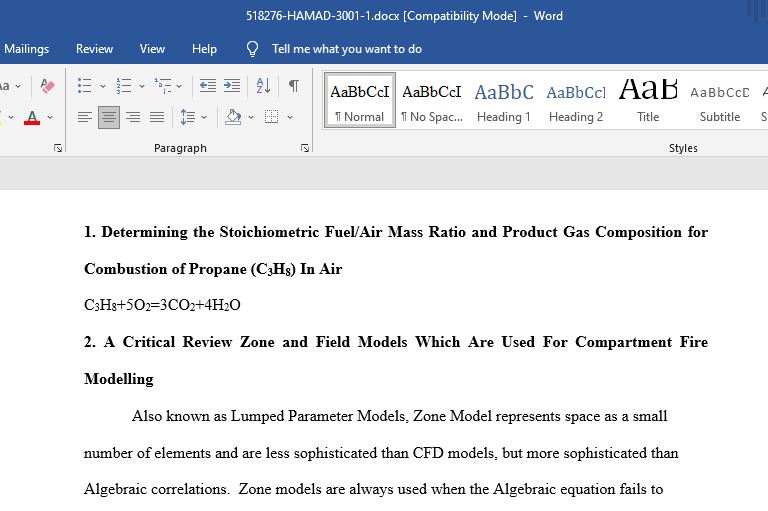The image size is (768, 511).
Task: Click the word 'Modelling' in the heading
Action: point(119,379)
